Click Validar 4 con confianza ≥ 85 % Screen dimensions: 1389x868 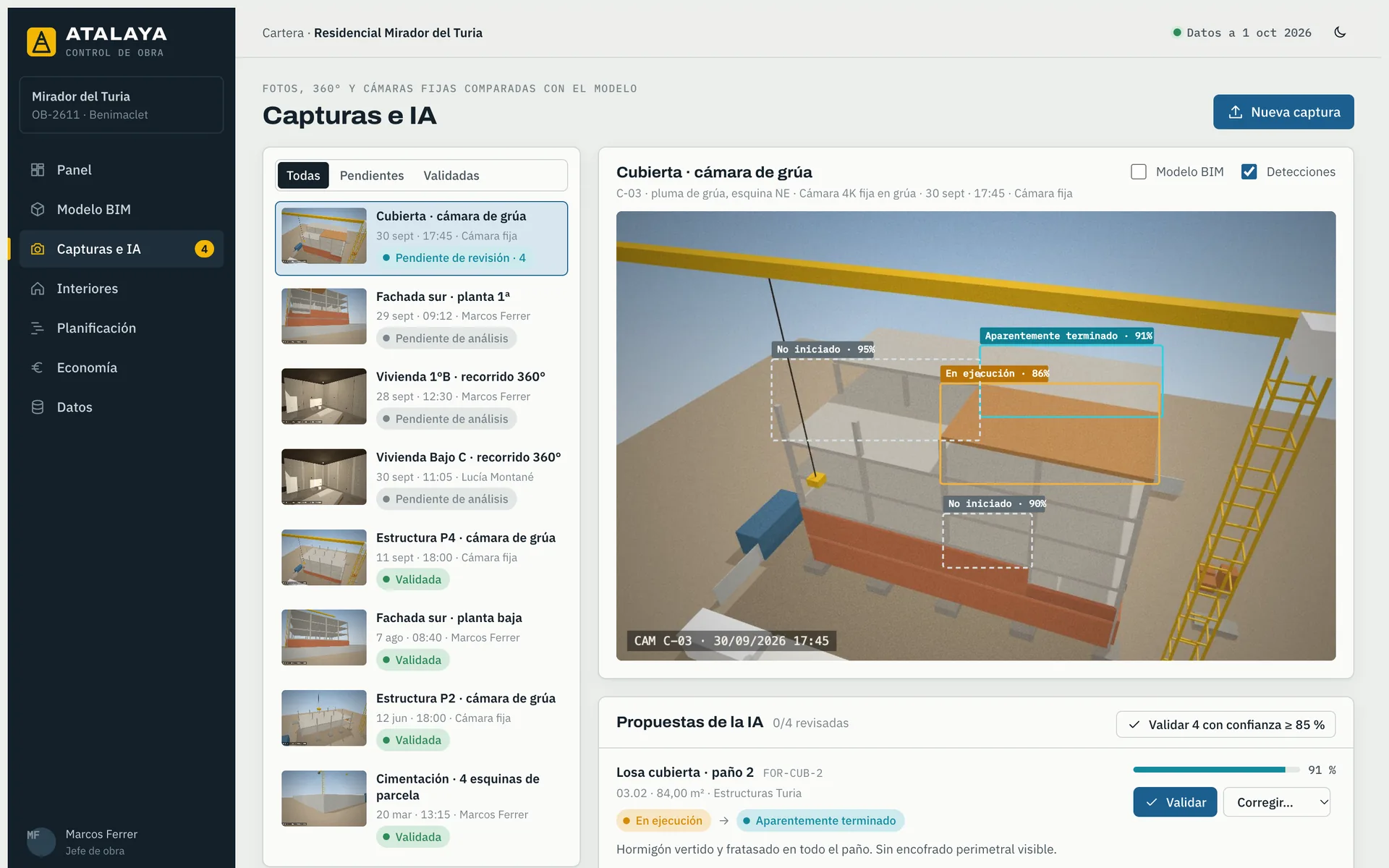pos(1226,725)
